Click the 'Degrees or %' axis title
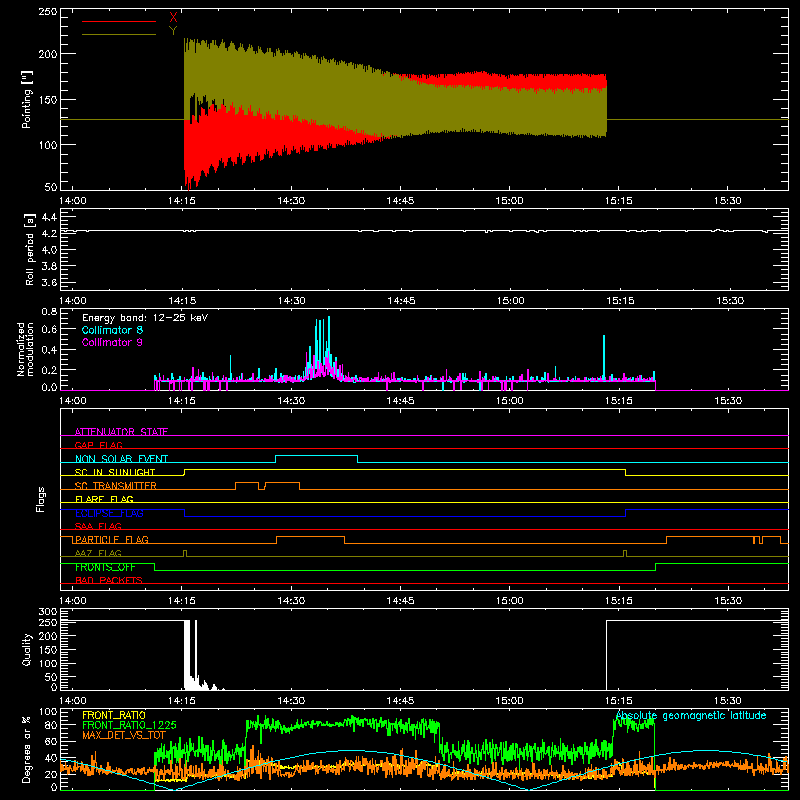Viewport: 800px width, 800px height. (x=27, y=749)
